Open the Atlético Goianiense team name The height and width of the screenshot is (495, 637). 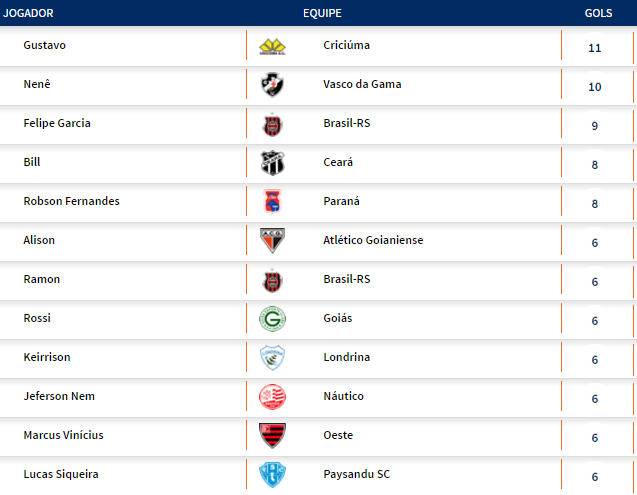[373, 240]
